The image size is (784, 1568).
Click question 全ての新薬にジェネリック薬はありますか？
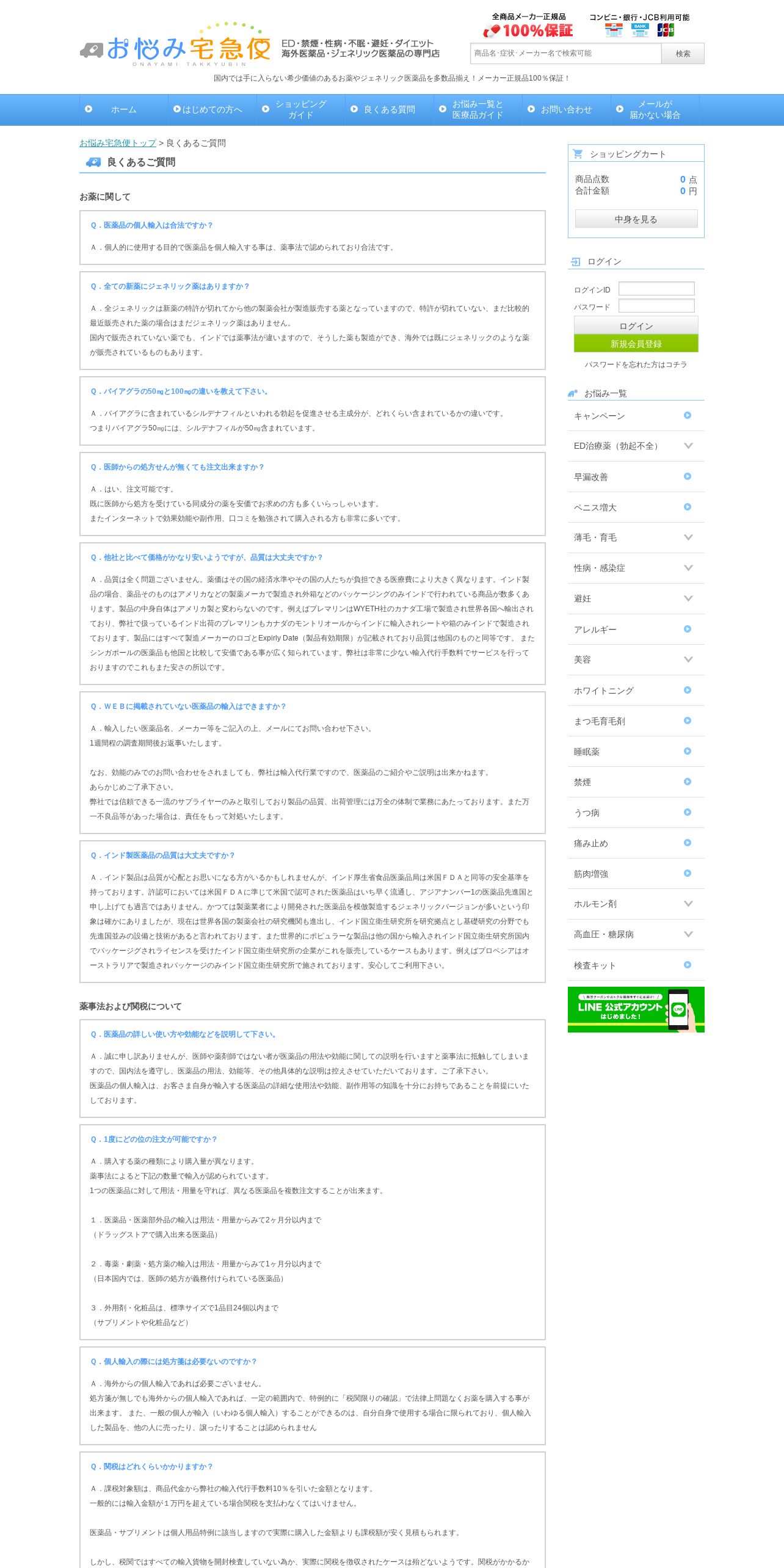pyautogui.click(x=170, y=286)
